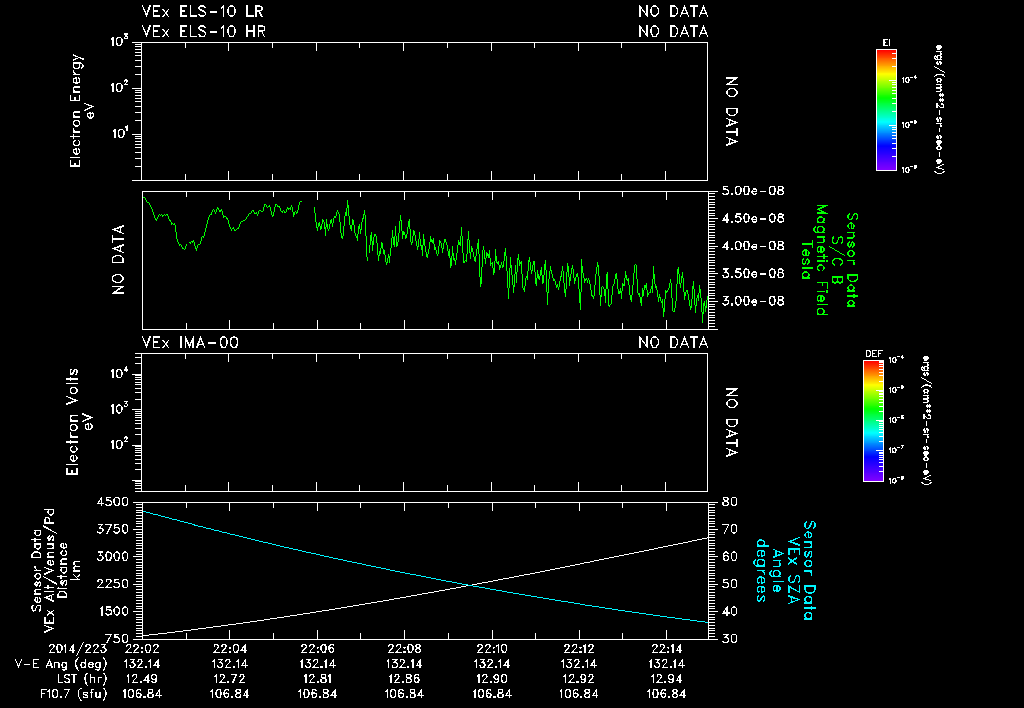Screen dimensions: 1024x708
Task: Click the LST value 12.49
Action: point(142,679)
